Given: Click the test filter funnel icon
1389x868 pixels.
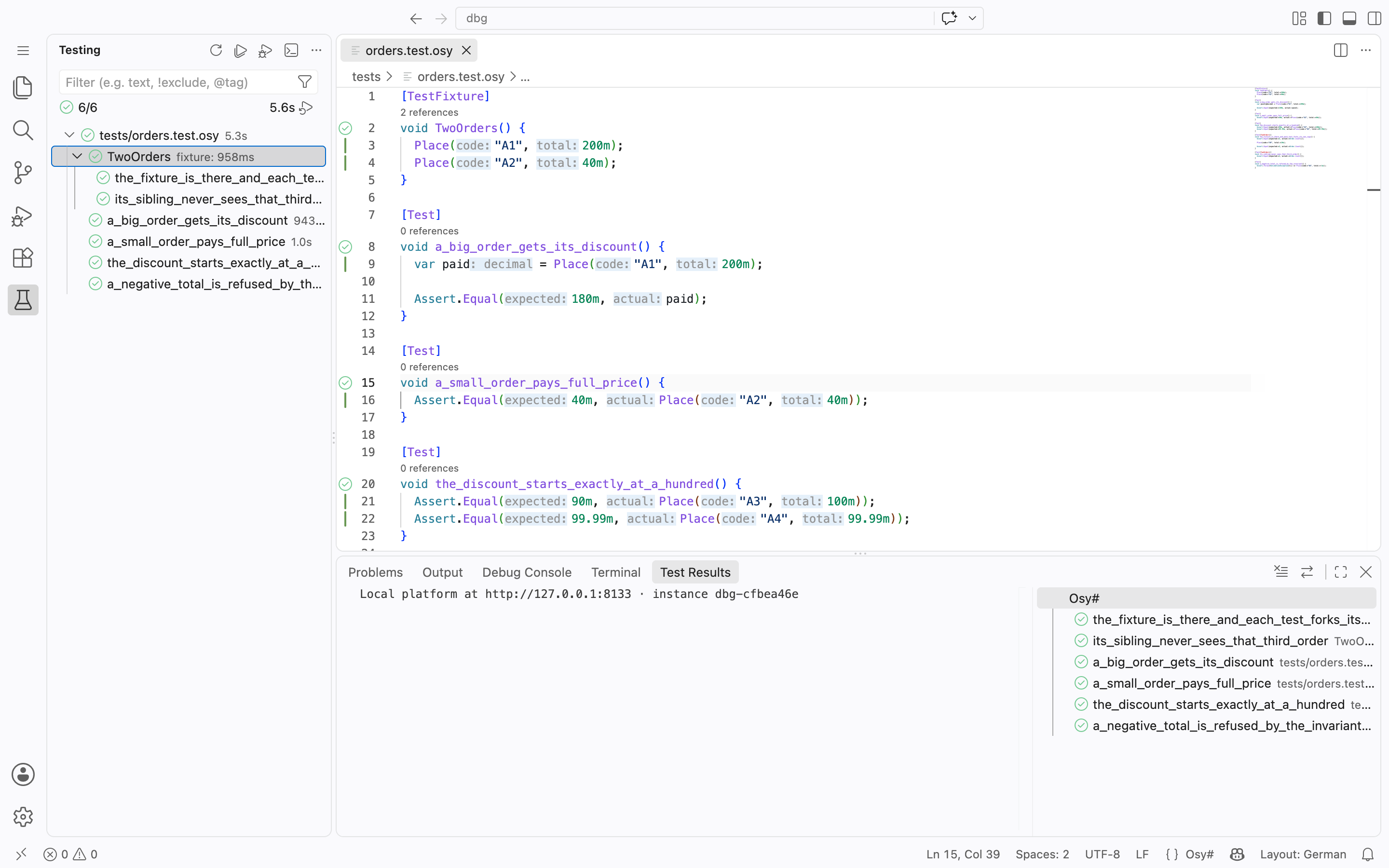Looking at the screenshot, I should pyautogui.click(x=305, y=82).
